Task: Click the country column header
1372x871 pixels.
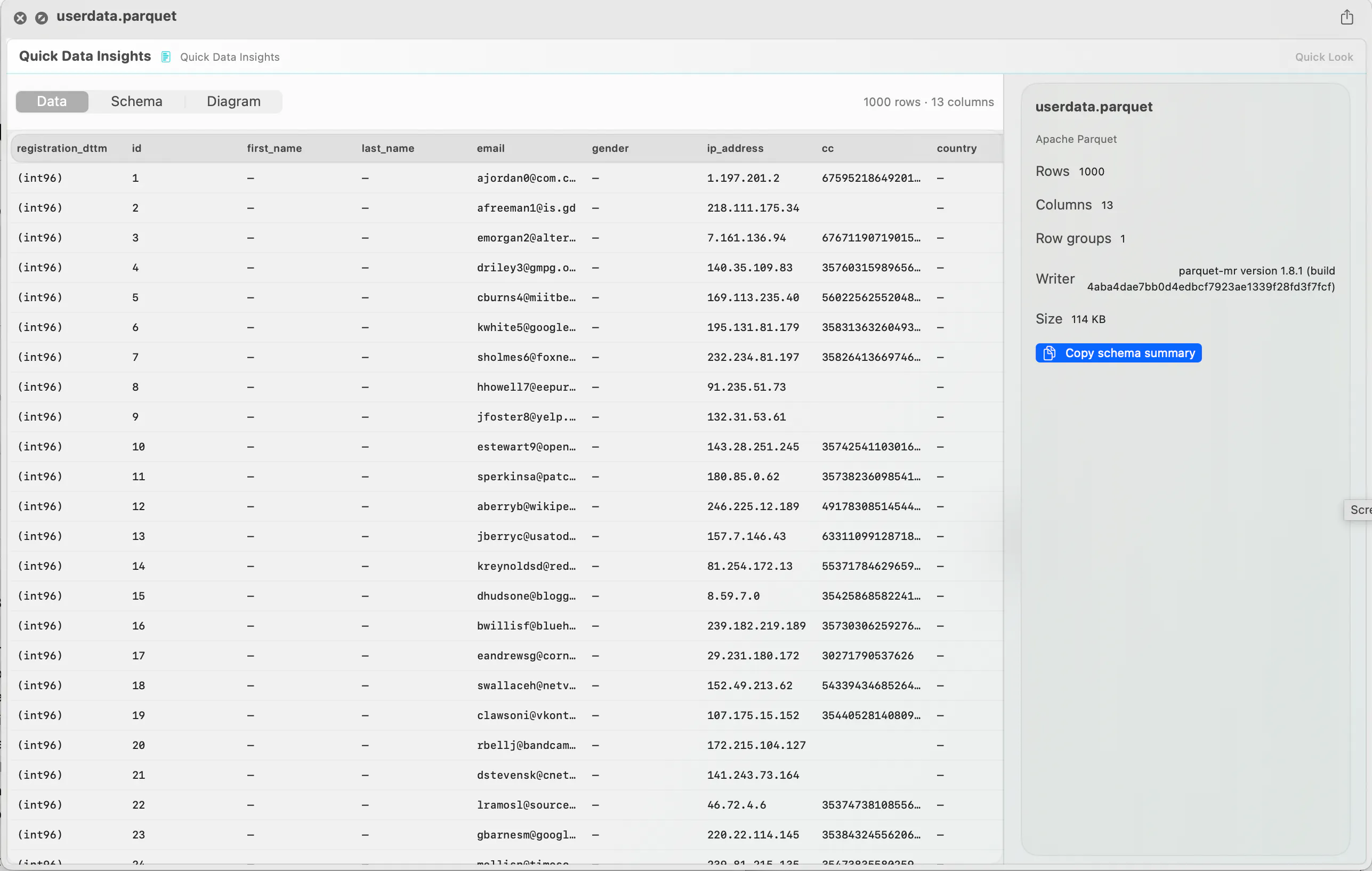Action: [957, 148]
